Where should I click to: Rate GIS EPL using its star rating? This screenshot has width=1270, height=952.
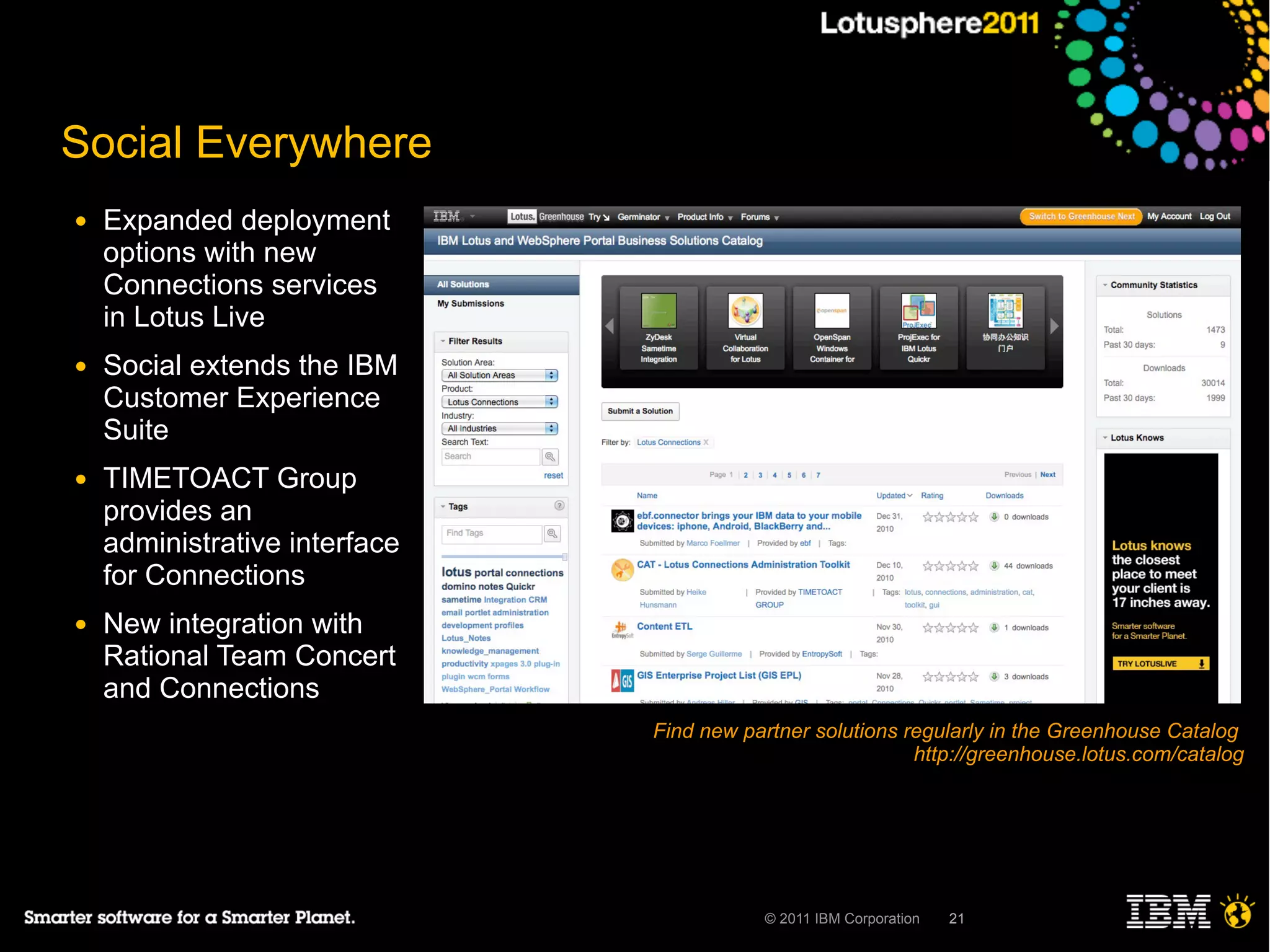950,677
